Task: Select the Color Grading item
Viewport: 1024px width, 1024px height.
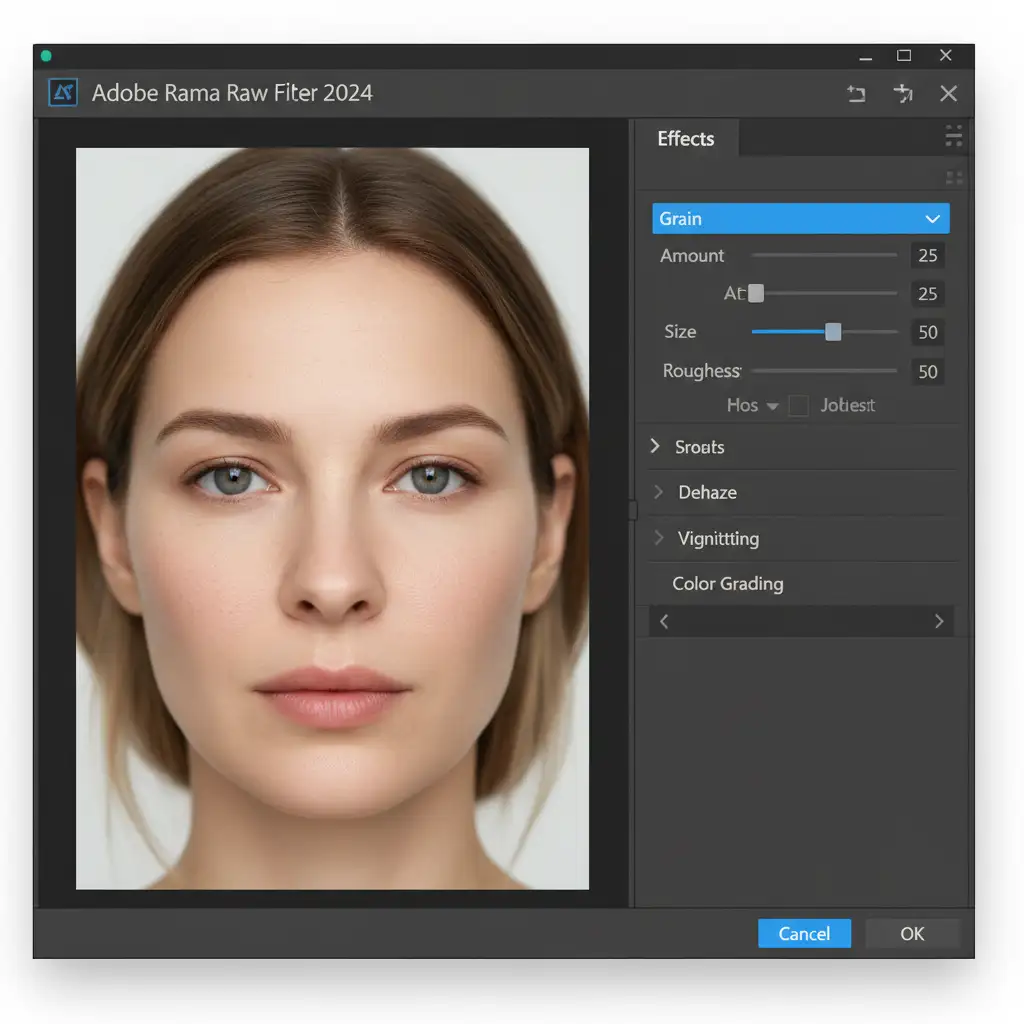Action: (x=727, y=584)
